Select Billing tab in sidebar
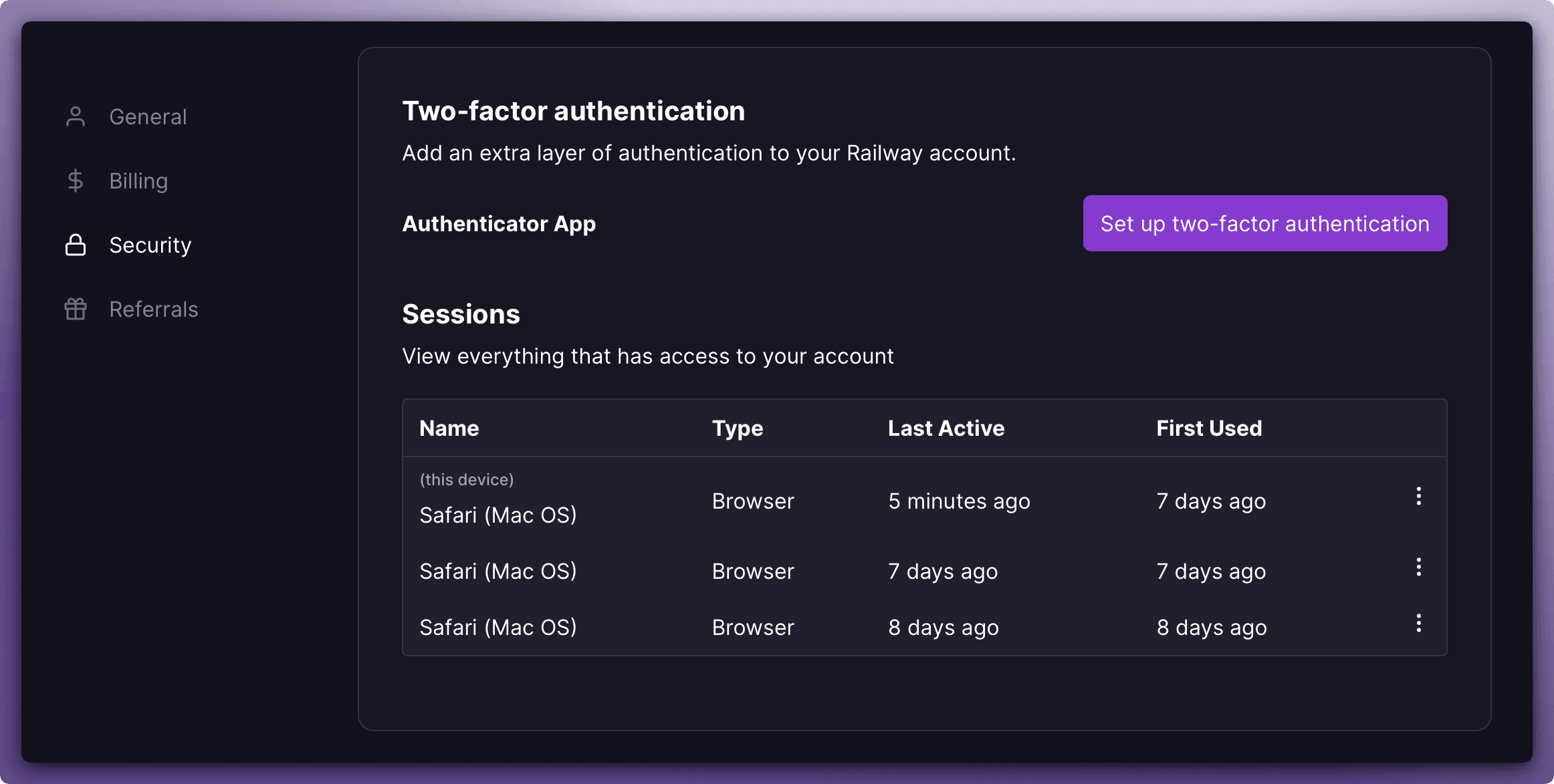The width and height of the screenshot is (1554, 784). click(138, 181)
